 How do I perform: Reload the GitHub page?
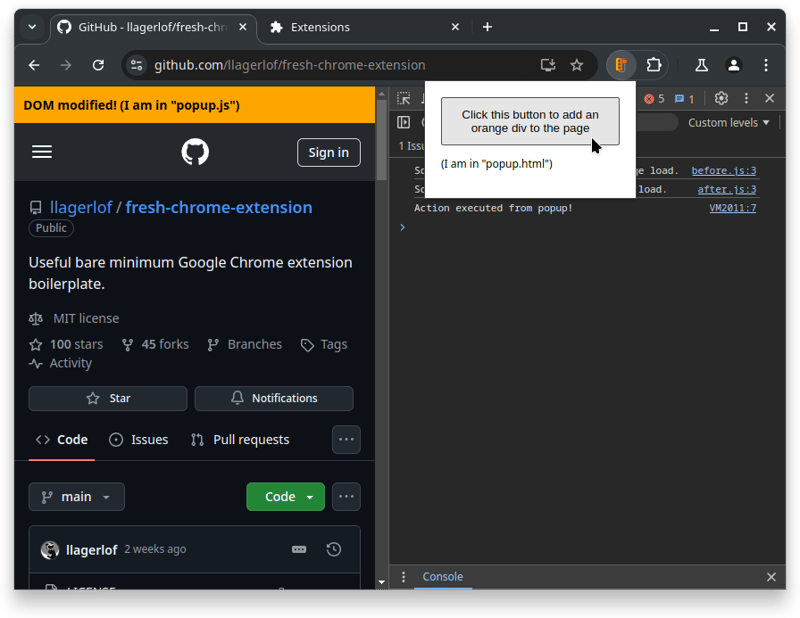pyautogui.click(x=98, y=65)
